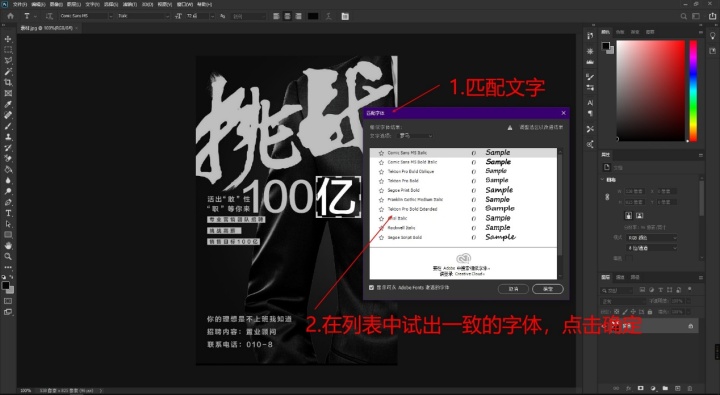Image resolution: width=720 pixels, height=395 pixels.
Task: Click the hue slider in Color panel
Action: point(693,90)
